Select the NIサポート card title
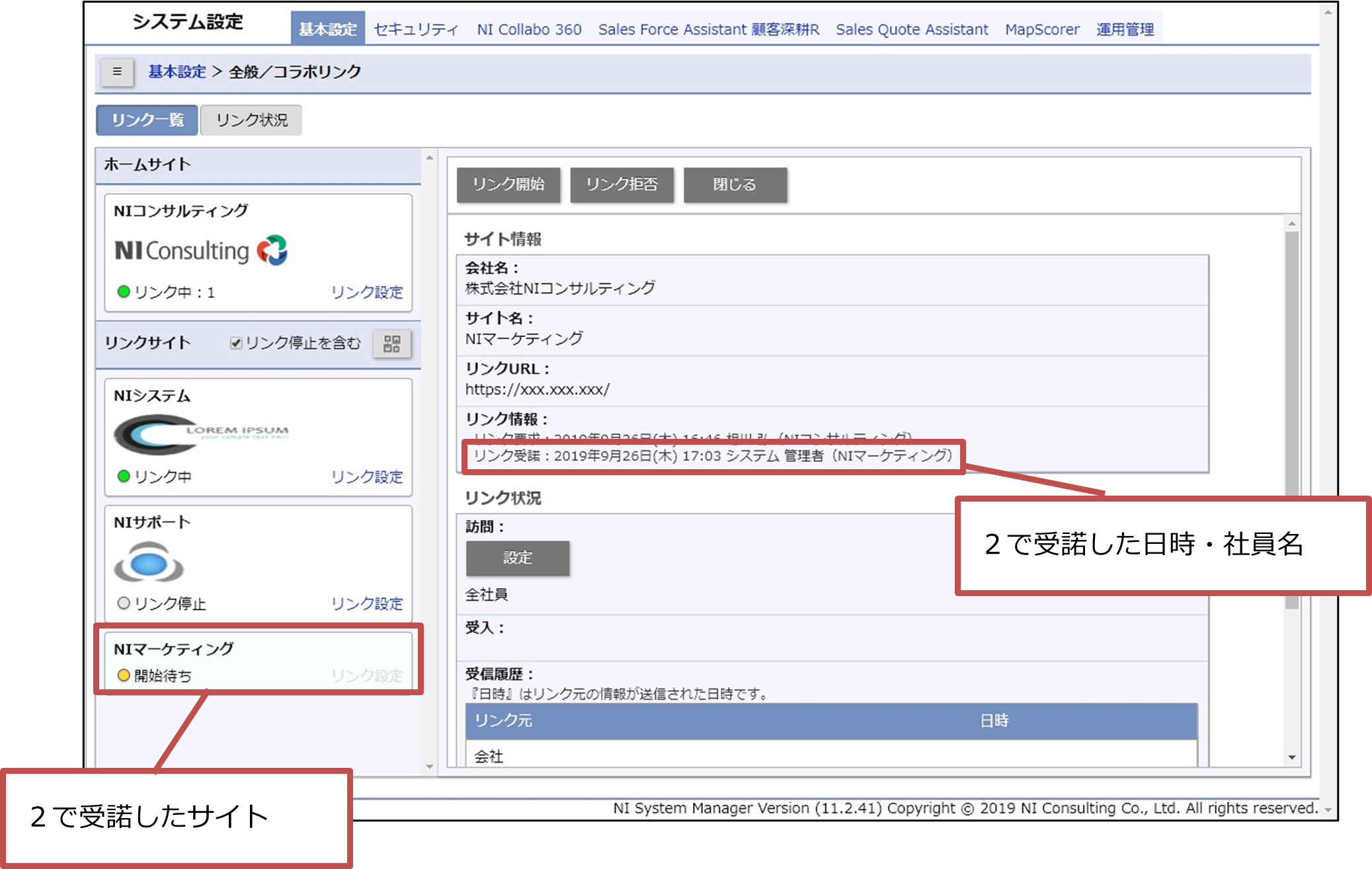The image size is (1372, 869). pyautogui.click(x=152, y=522)
